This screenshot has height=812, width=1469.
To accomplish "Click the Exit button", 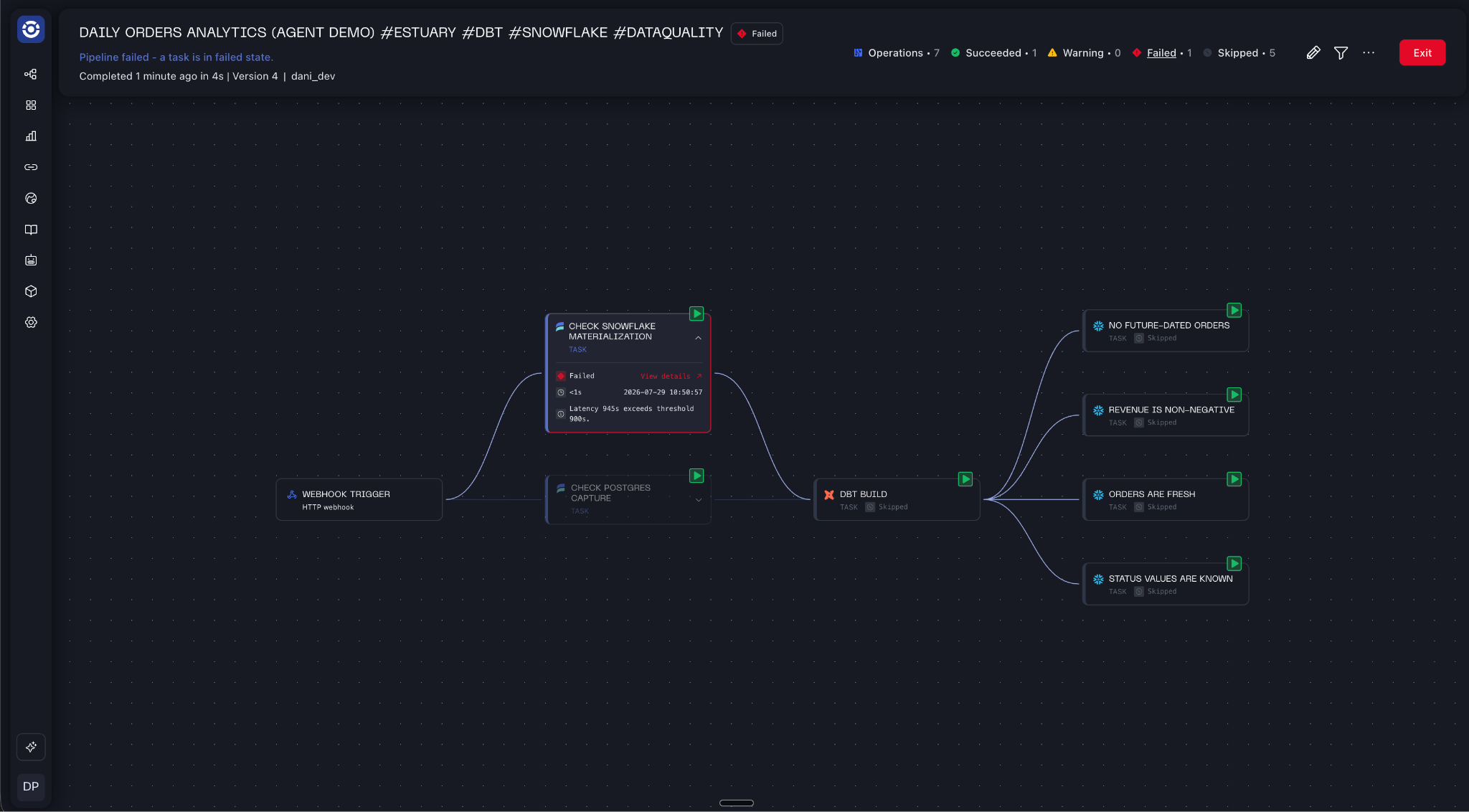I will pos(1422,53).
